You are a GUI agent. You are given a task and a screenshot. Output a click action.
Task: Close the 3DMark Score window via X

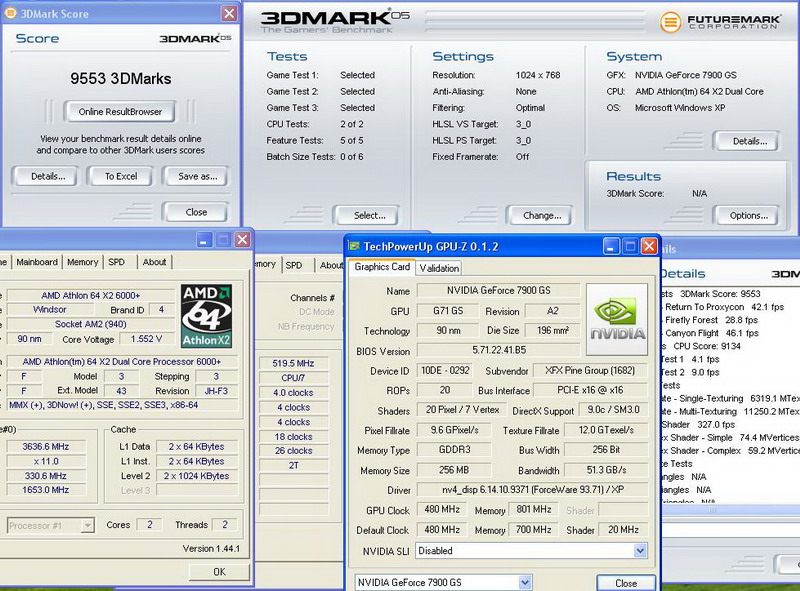tap(230, 13)
